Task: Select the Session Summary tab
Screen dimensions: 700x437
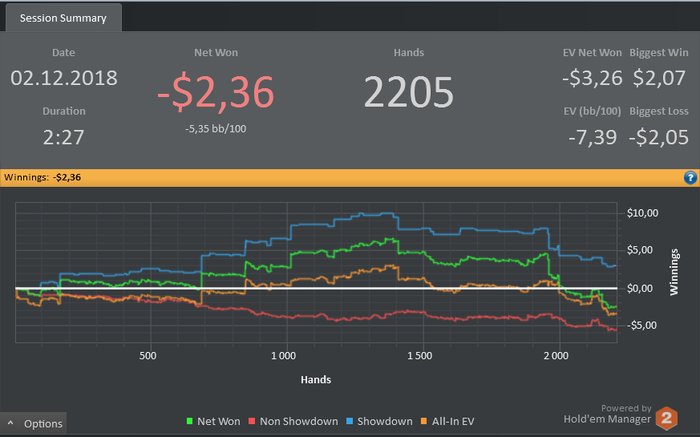Action: (x=63, y=18)
